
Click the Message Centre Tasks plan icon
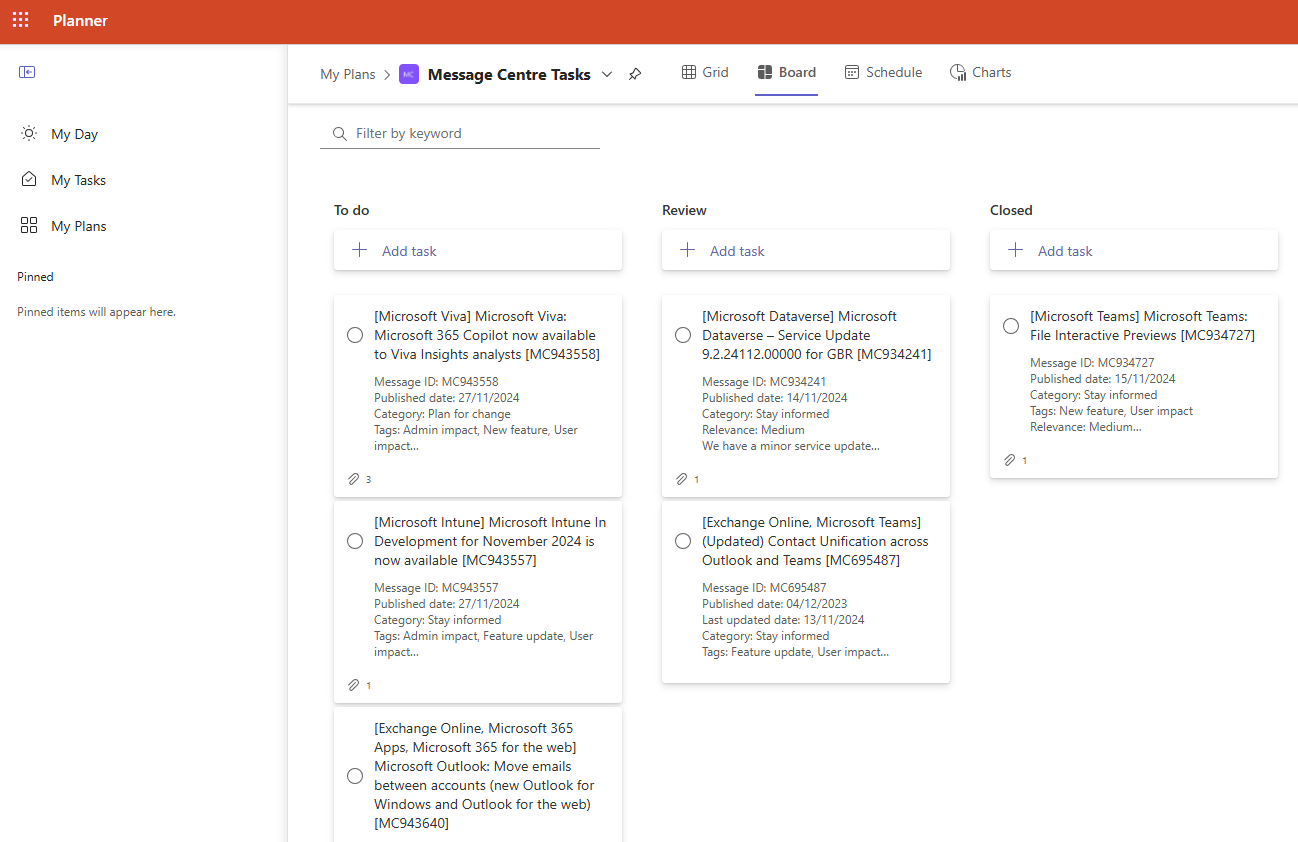408,74
